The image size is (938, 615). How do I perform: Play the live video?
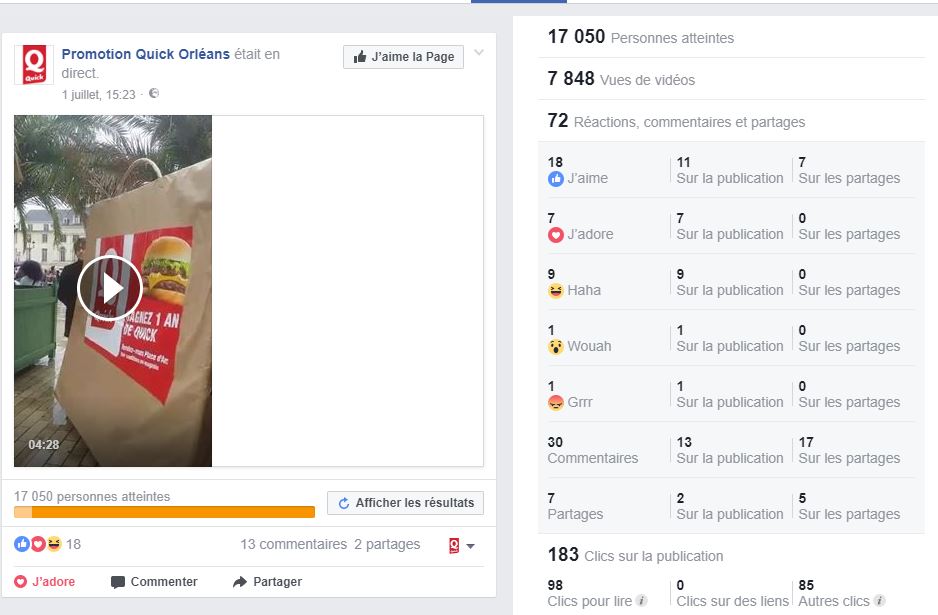click(x=110, y=288)
